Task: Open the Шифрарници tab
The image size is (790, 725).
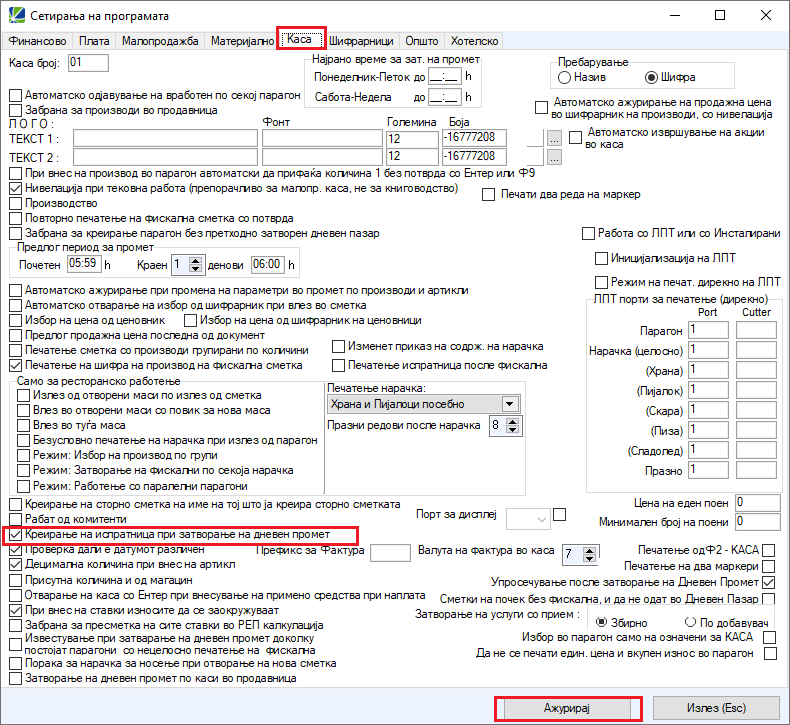Action: click(361, 41)
